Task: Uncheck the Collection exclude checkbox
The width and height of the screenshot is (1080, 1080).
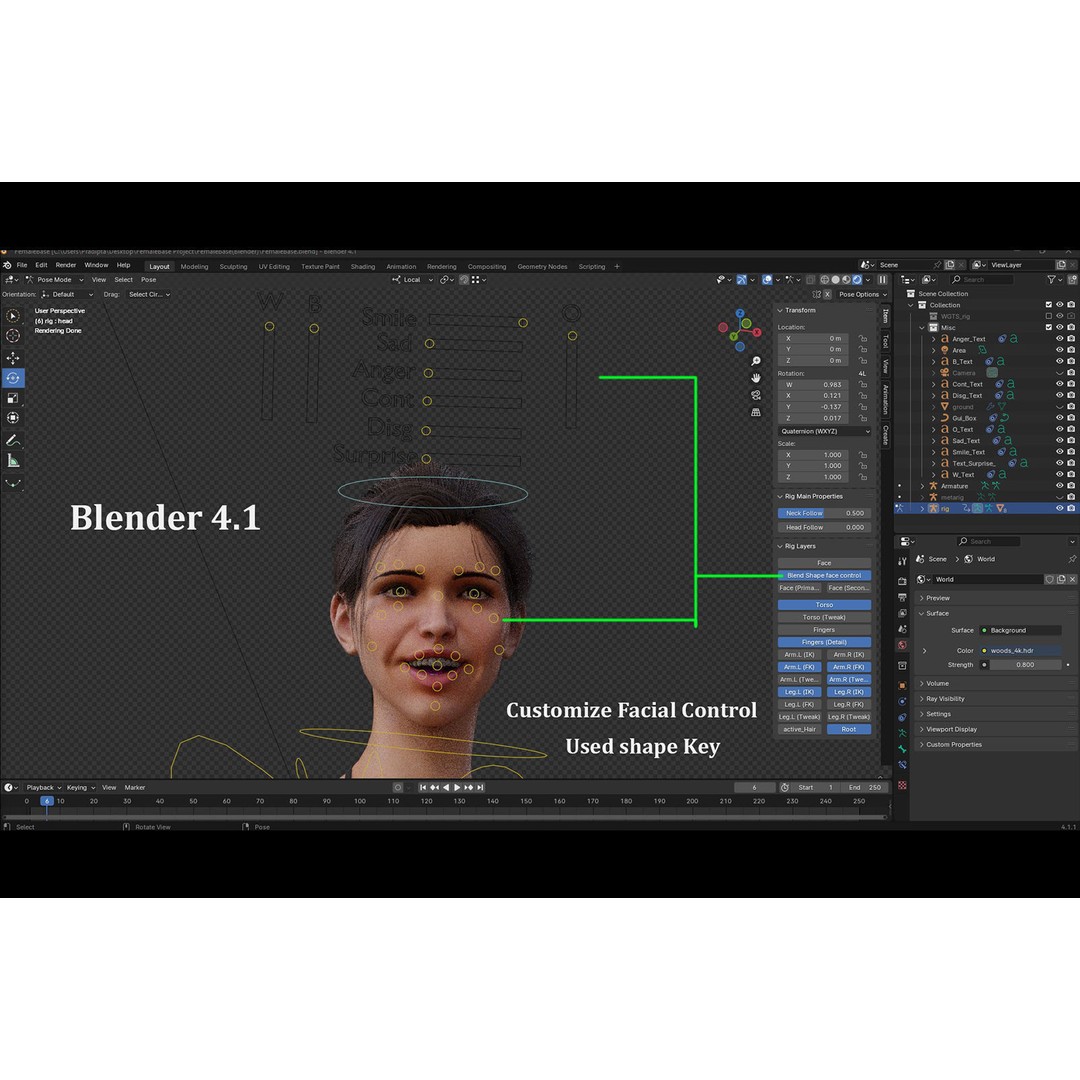Action: pyautogui.click(x=1049, y=304)
